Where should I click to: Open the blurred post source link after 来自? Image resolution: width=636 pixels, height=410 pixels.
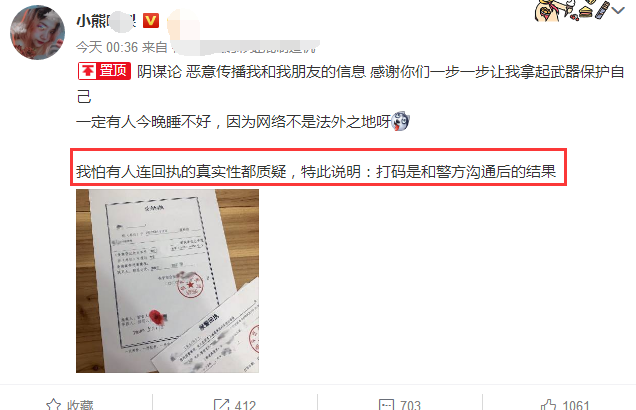coord(245,47)
